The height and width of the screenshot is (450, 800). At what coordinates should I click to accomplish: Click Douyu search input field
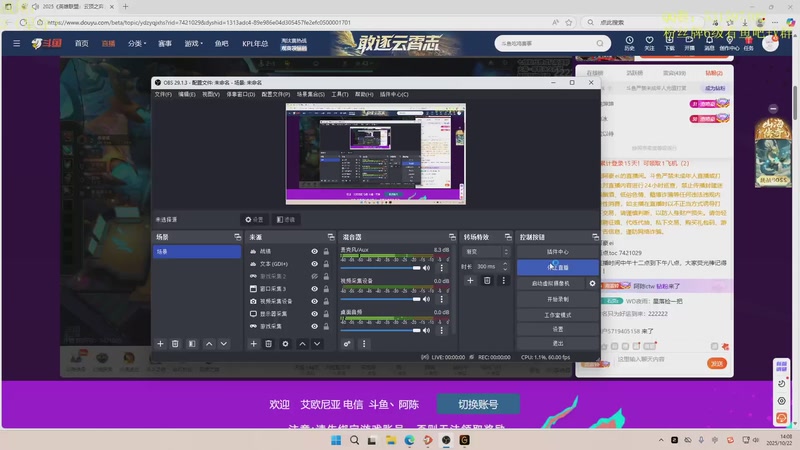(x=546, y=43)
